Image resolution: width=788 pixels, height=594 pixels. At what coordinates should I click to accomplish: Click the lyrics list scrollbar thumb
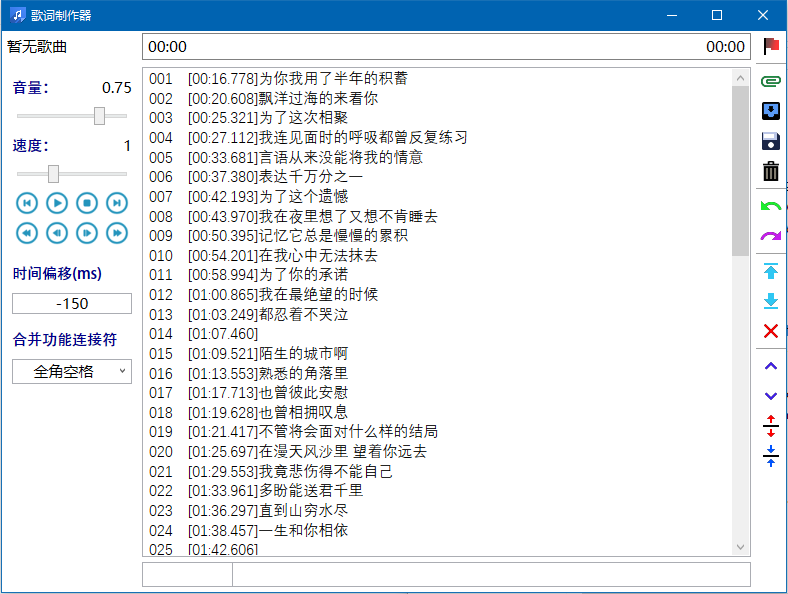coord(740,171)
